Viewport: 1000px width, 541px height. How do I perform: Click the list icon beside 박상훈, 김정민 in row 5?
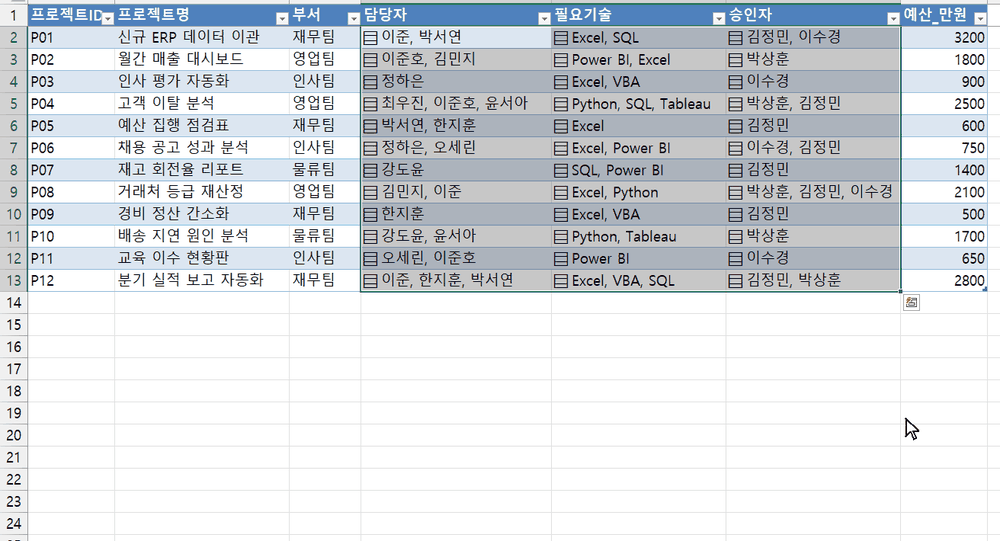(735, 104)
